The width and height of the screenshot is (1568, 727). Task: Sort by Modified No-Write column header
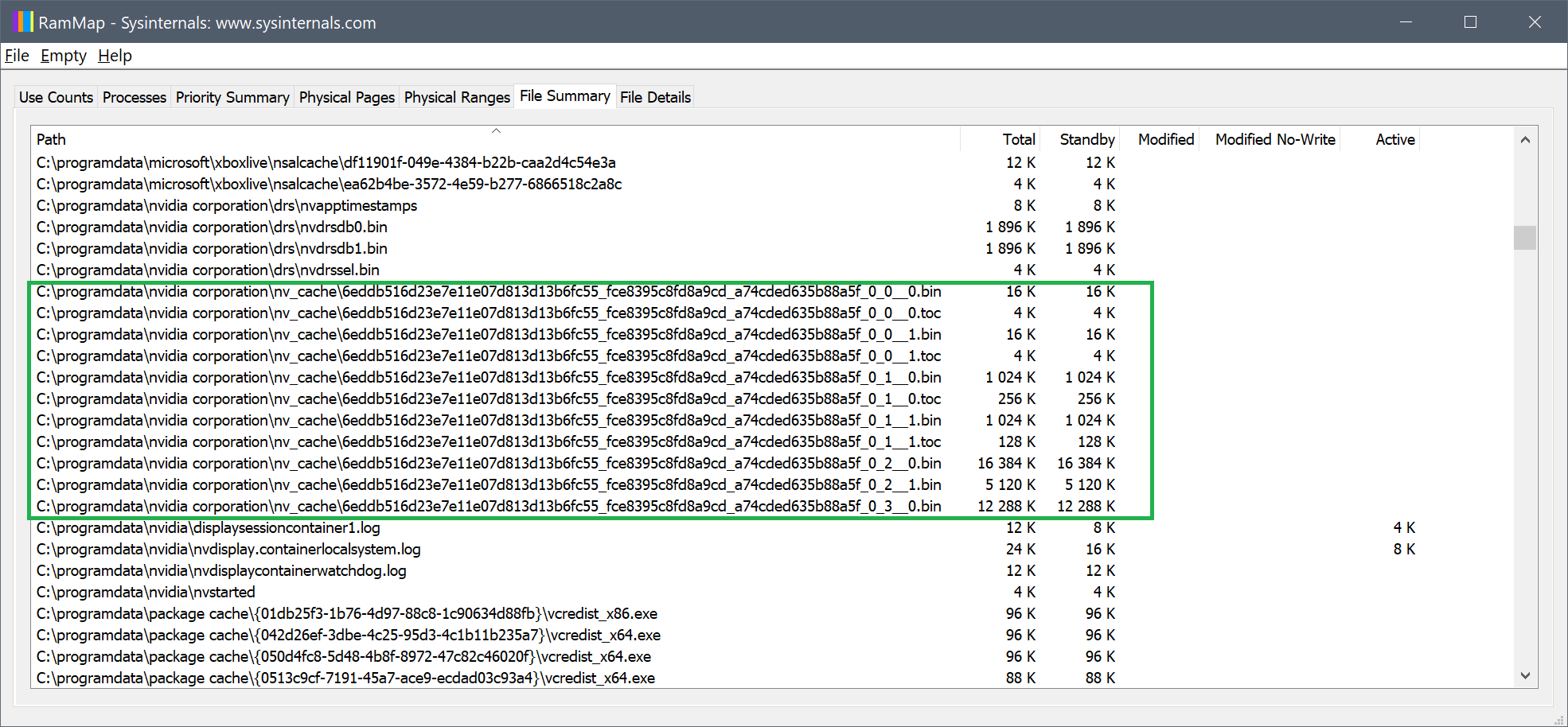[1270, 139]
